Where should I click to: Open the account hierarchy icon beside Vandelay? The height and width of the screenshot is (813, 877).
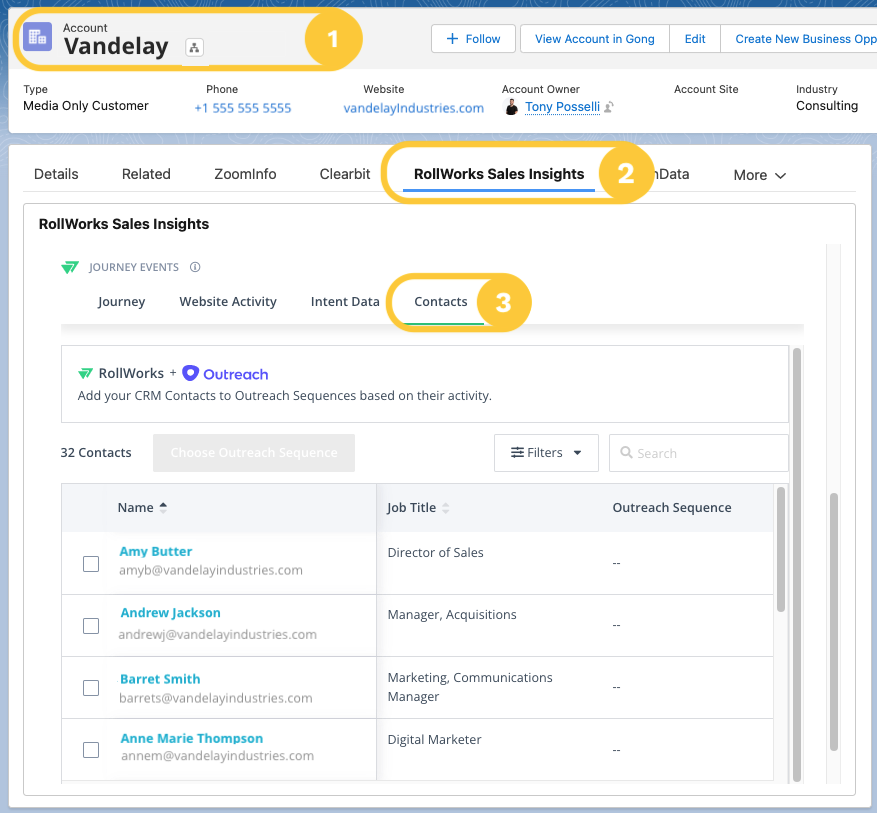(194, 48)
